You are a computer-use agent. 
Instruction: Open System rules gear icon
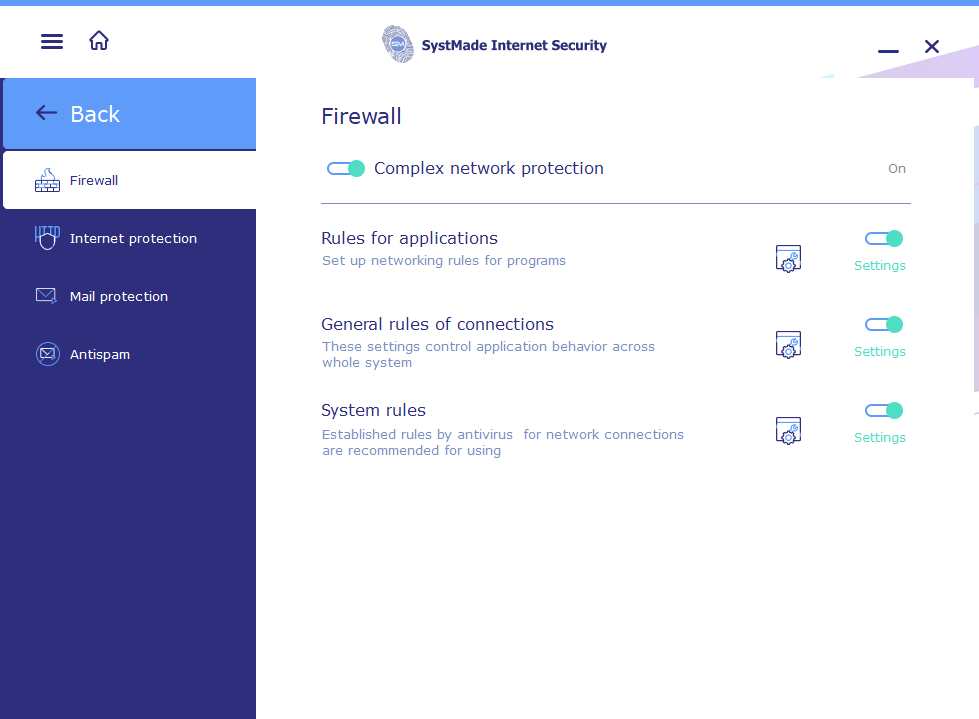point(788,430)
